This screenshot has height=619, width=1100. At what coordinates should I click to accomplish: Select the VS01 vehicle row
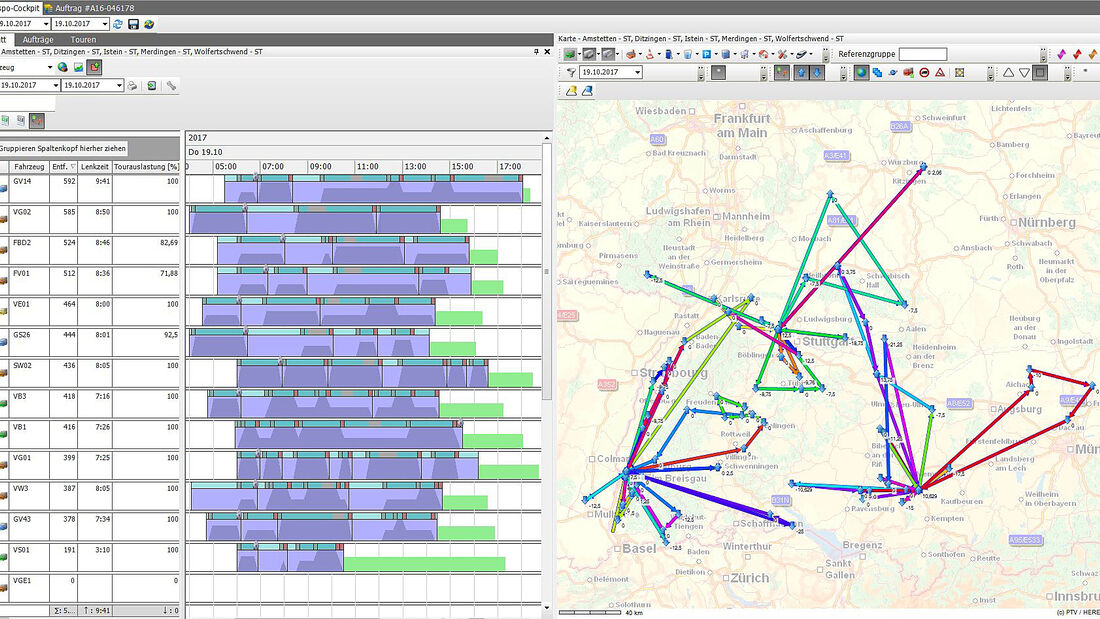click(x=90, y=558)
